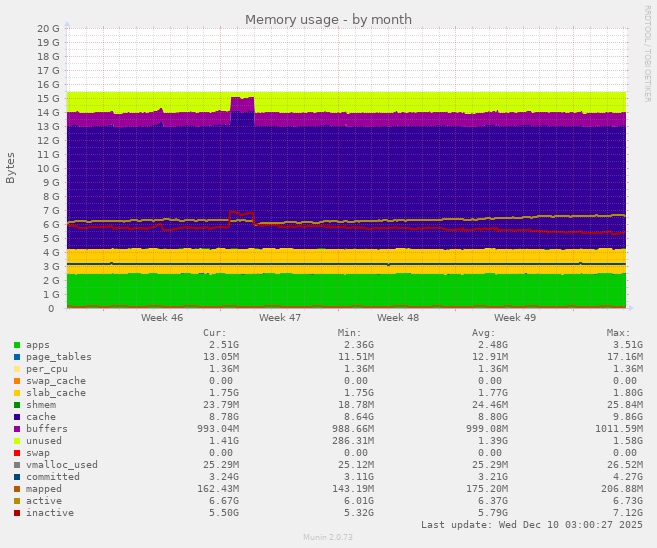The image size is (657, 548).
Task: Click the 'Week 47' axis label
Action: 280,318
